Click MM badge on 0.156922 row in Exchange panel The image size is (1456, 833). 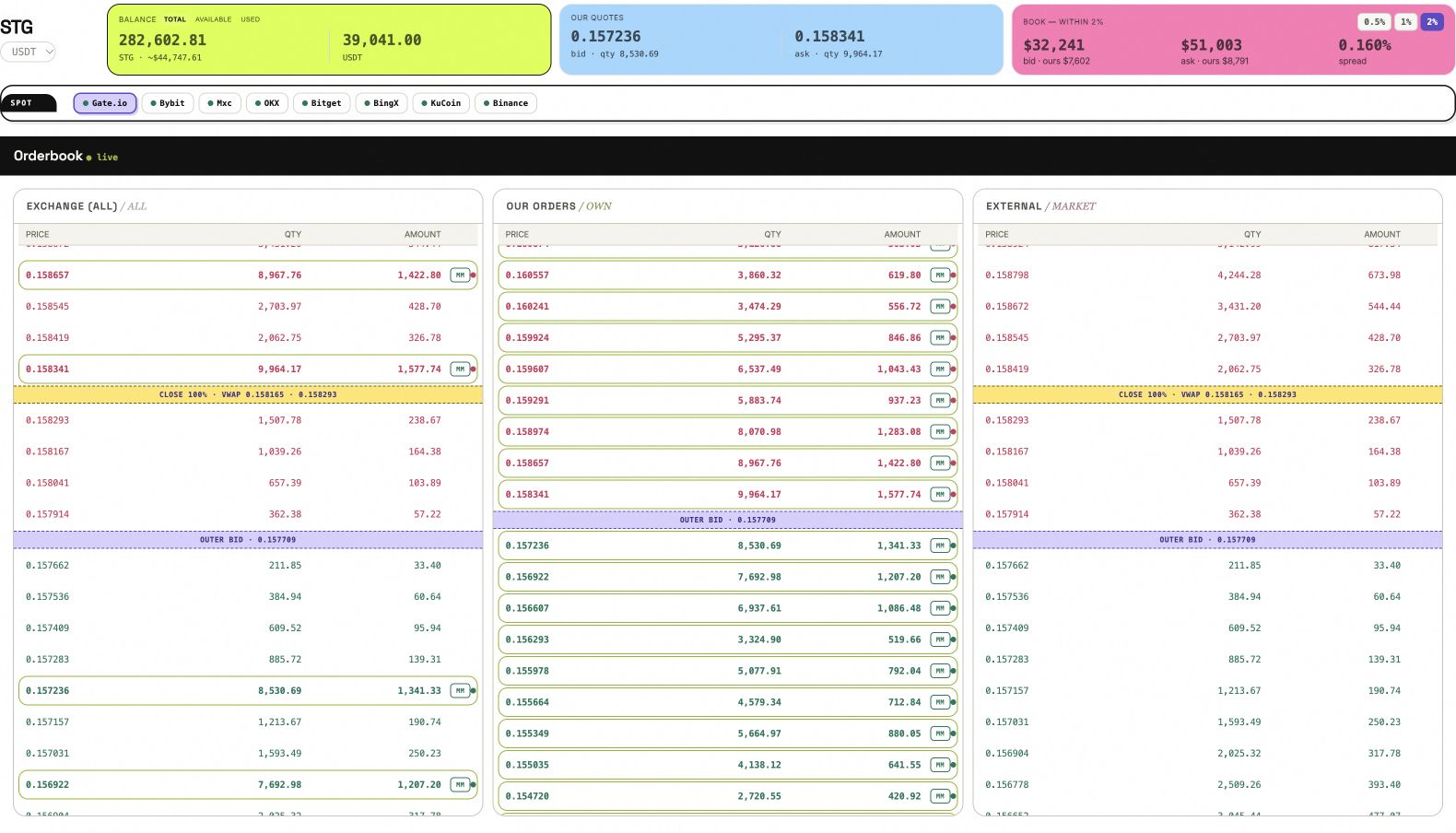pyautogui.click(x=460, y=784)
